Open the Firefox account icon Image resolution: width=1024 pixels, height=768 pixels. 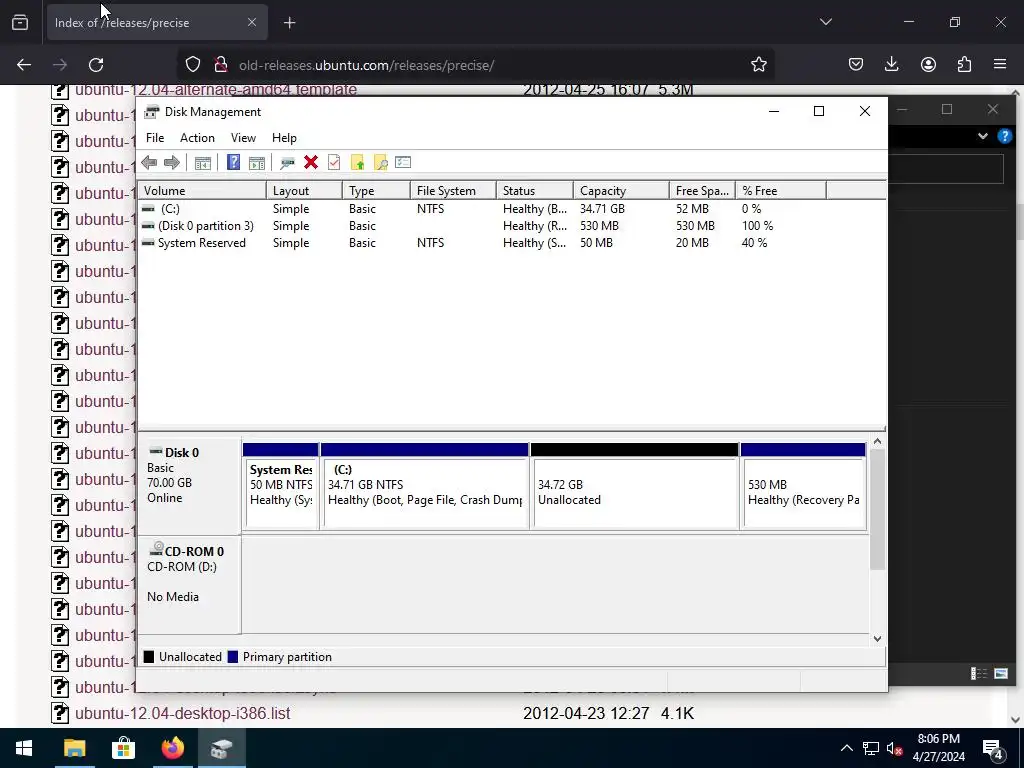pos(928,65)
